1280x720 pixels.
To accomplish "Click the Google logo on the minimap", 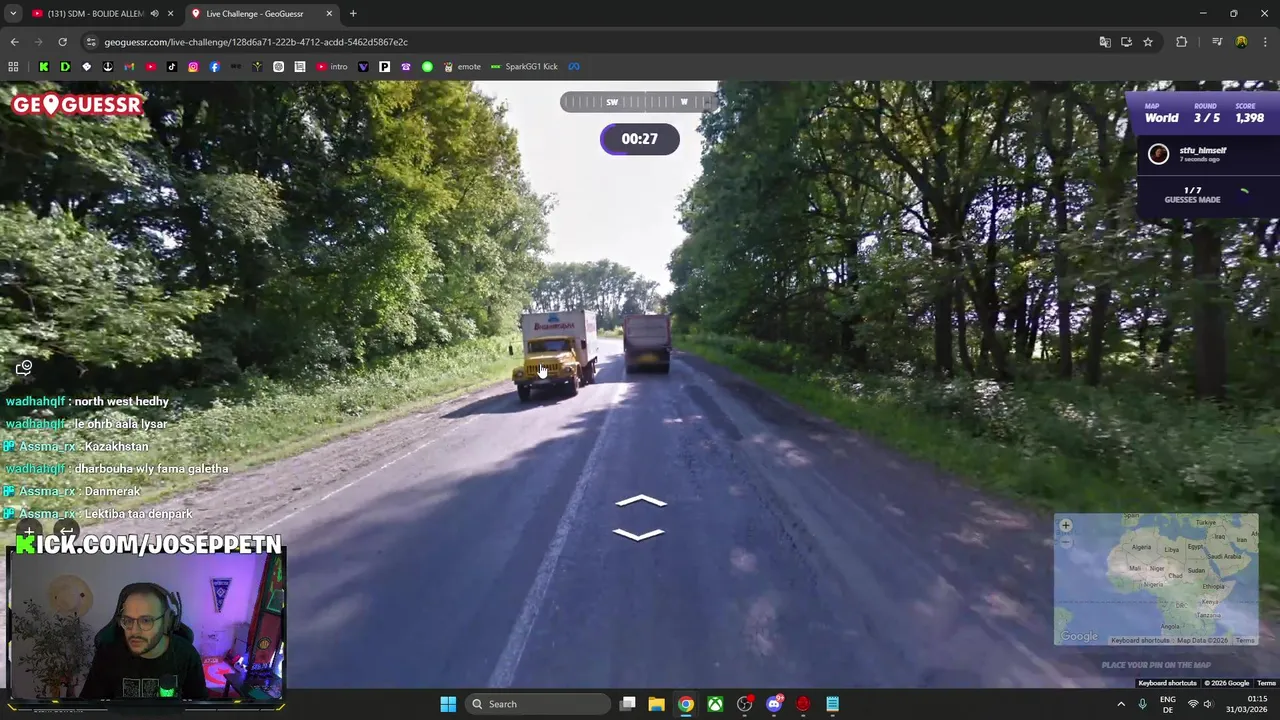I will pos(1079,637).
